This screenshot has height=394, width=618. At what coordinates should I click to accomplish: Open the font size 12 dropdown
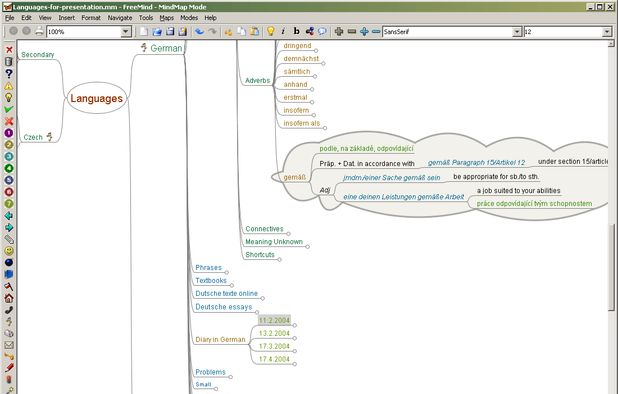point(607,32)
